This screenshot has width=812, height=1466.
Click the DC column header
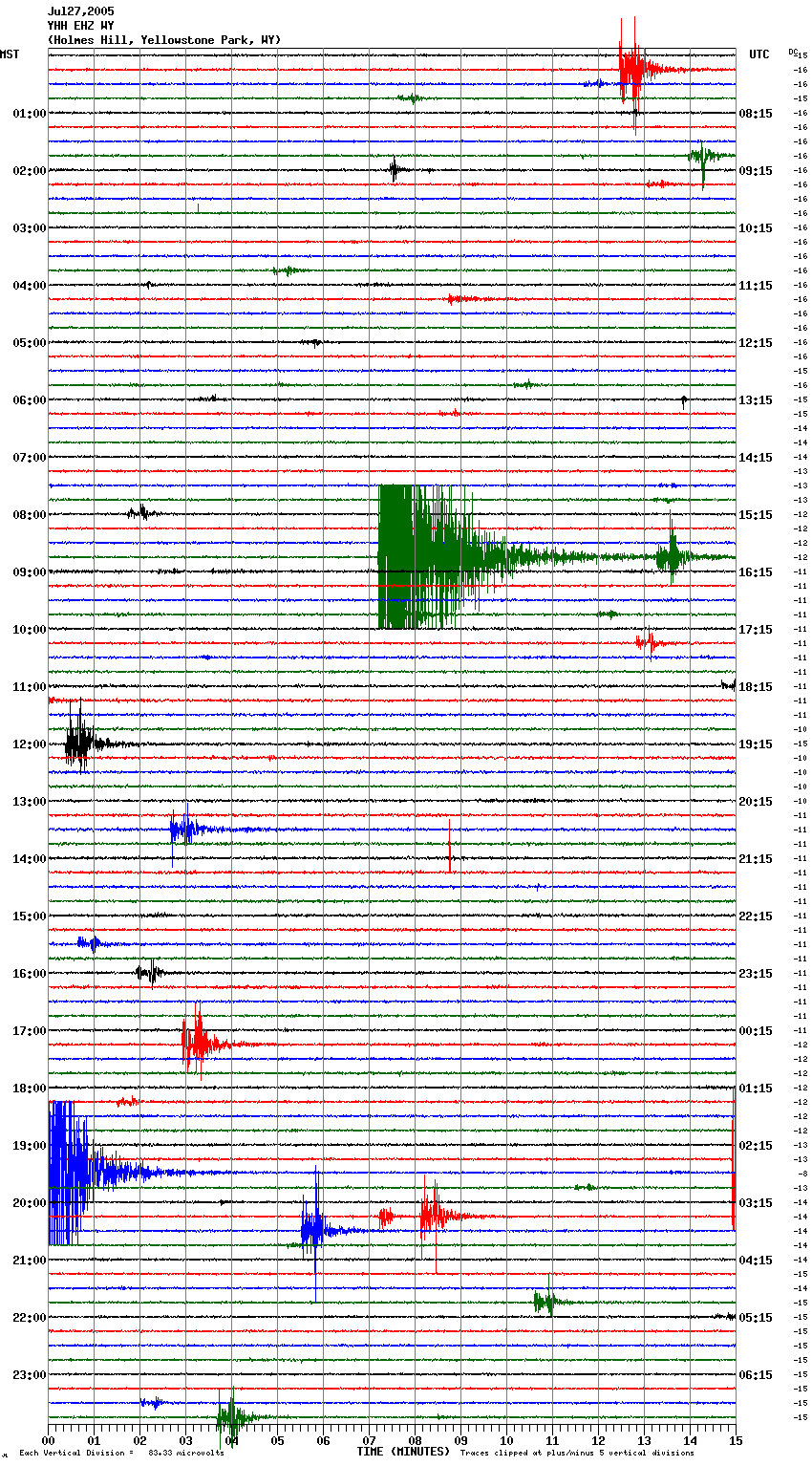click(x=793, y=52)
